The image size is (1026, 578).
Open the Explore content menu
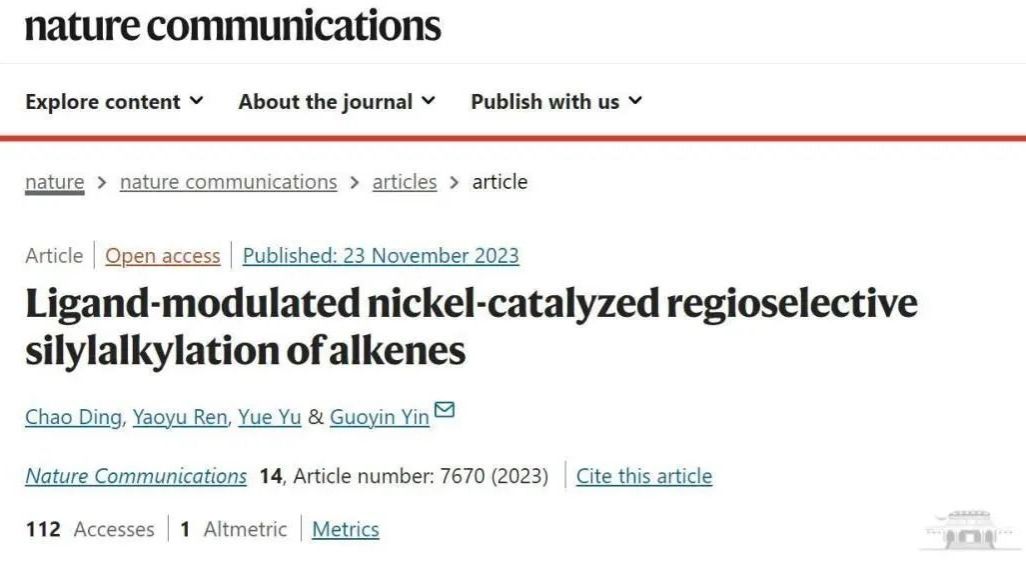coord(115,101)
